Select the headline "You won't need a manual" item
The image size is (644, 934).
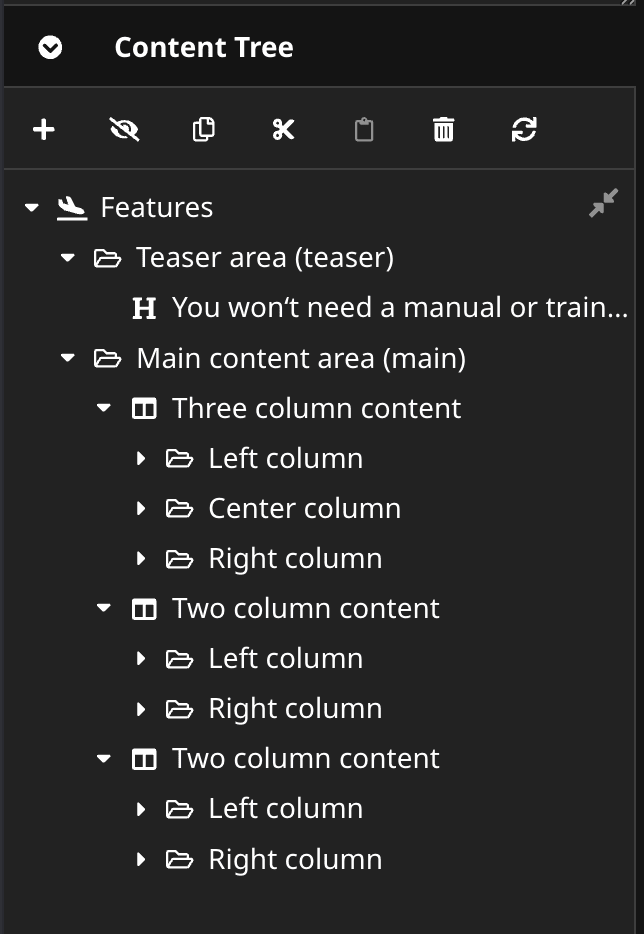click(x=400, y=308)
